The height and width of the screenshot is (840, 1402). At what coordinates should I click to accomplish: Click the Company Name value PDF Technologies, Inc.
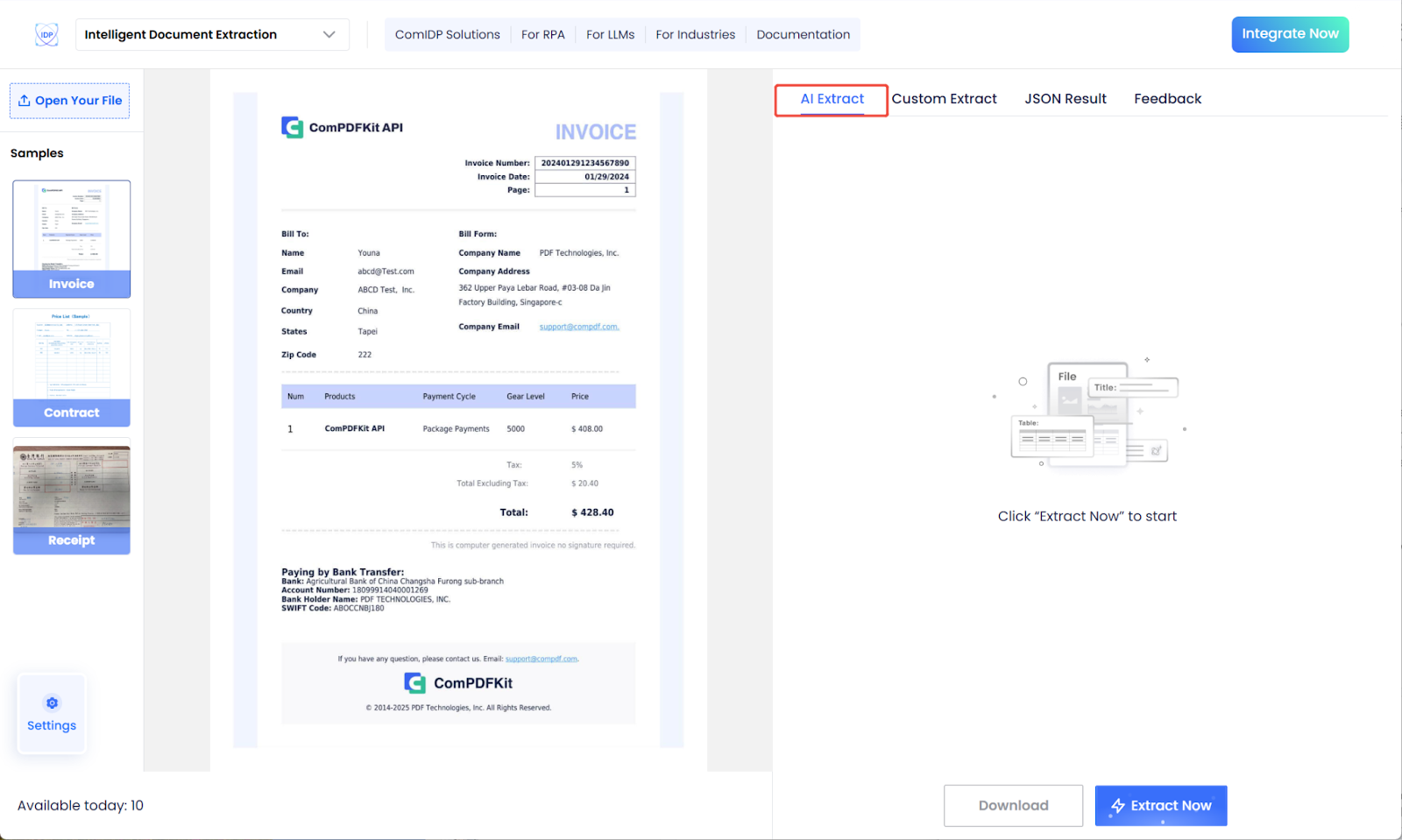pos(579,253)
